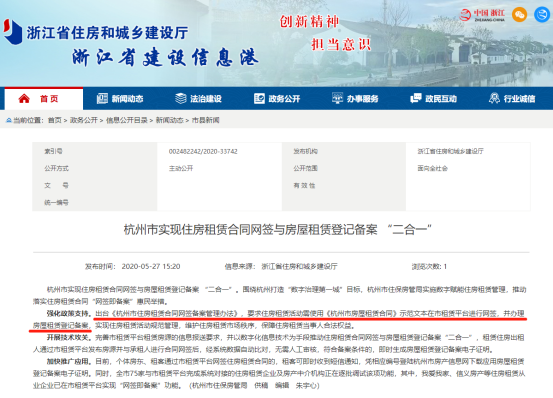This screenshot has height=398, width=553.
Task: Click the 浙江省住房和城乡建设厅 header title
Action: (108, 33)
